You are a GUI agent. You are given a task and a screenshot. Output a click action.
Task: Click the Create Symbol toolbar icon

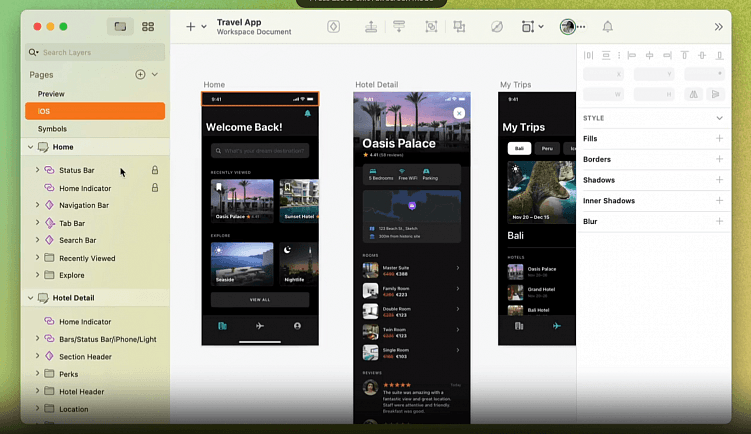click(334, 26)
